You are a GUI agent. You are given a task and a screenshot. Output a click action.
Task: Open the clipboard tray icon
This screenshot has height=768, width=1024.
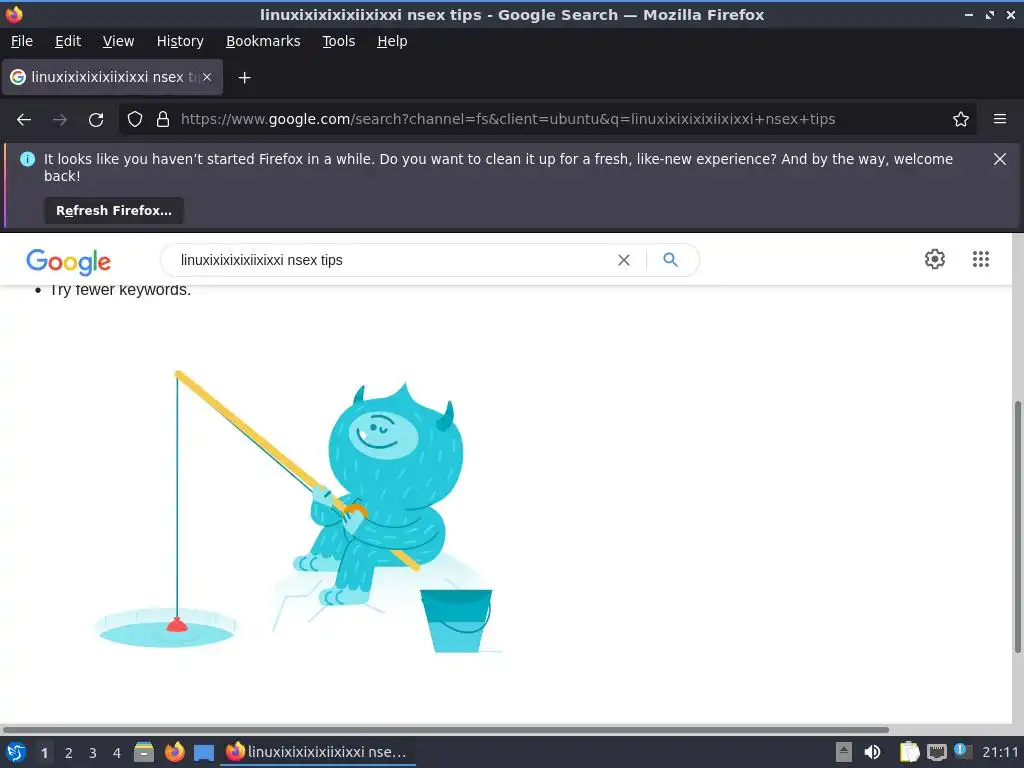click(909, 752)
